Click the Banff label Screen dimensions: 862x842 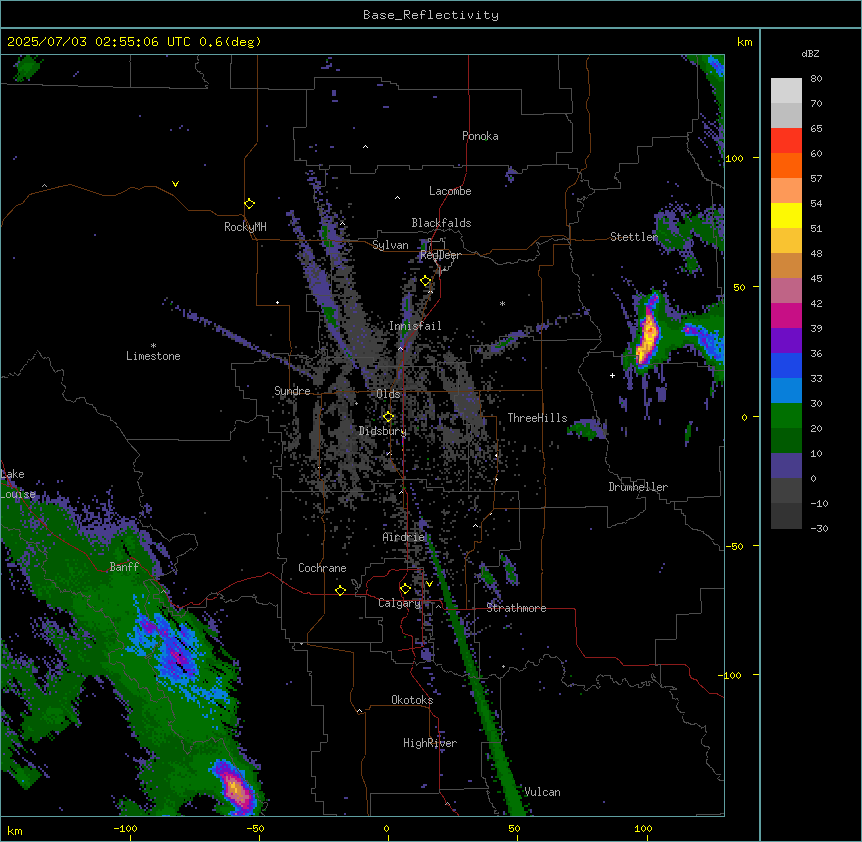[124, 567]
